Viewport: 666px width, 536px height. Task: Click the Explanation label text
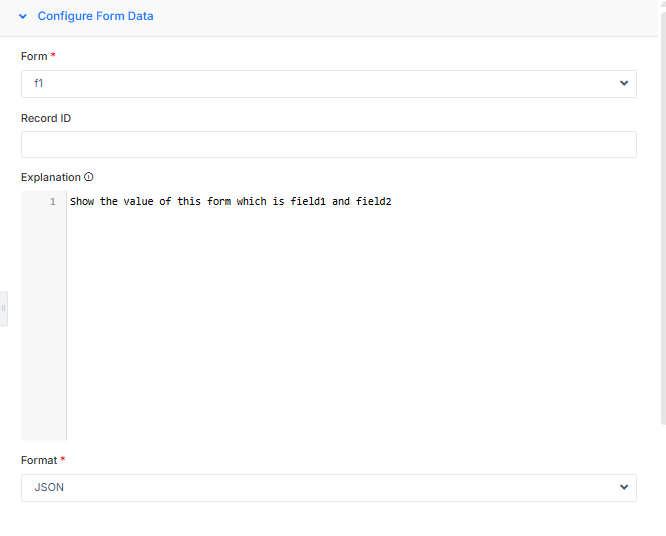point(50,177)
